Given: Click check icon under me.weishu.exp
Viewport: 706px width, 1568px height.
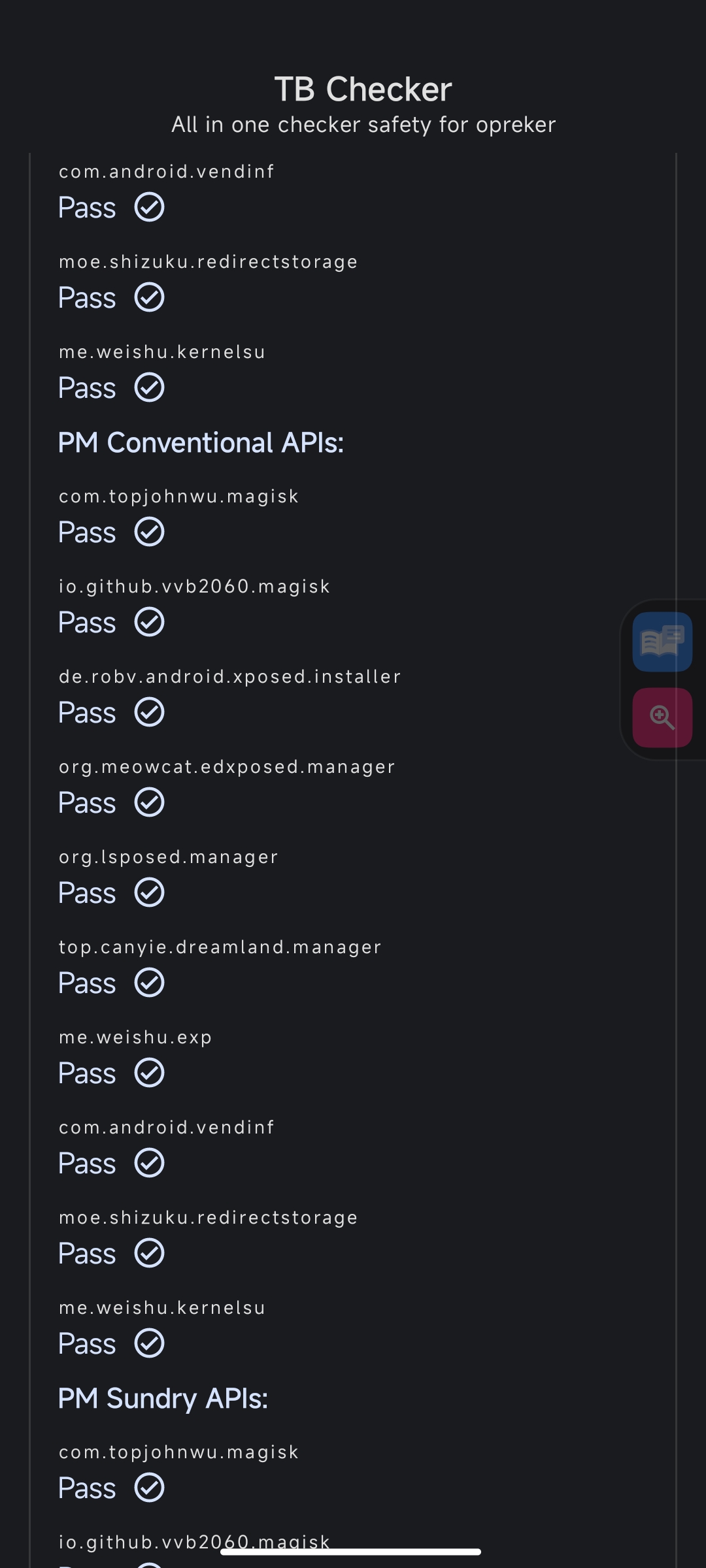Looking at the screenshot, I should (x=149, y=1073).
